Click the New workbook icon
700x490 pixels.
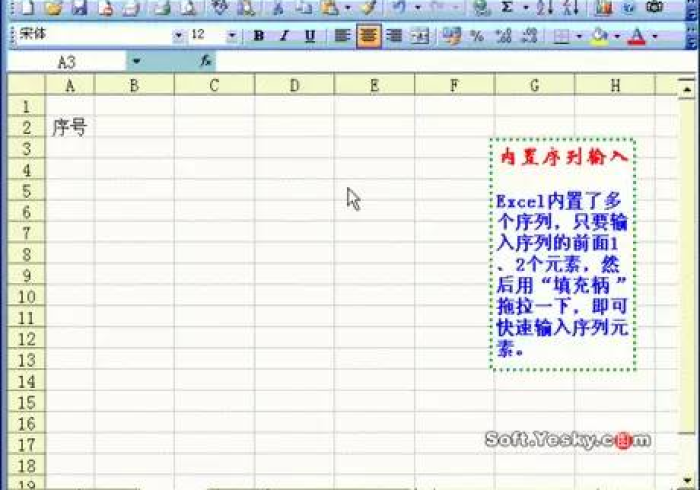(28, 7)
